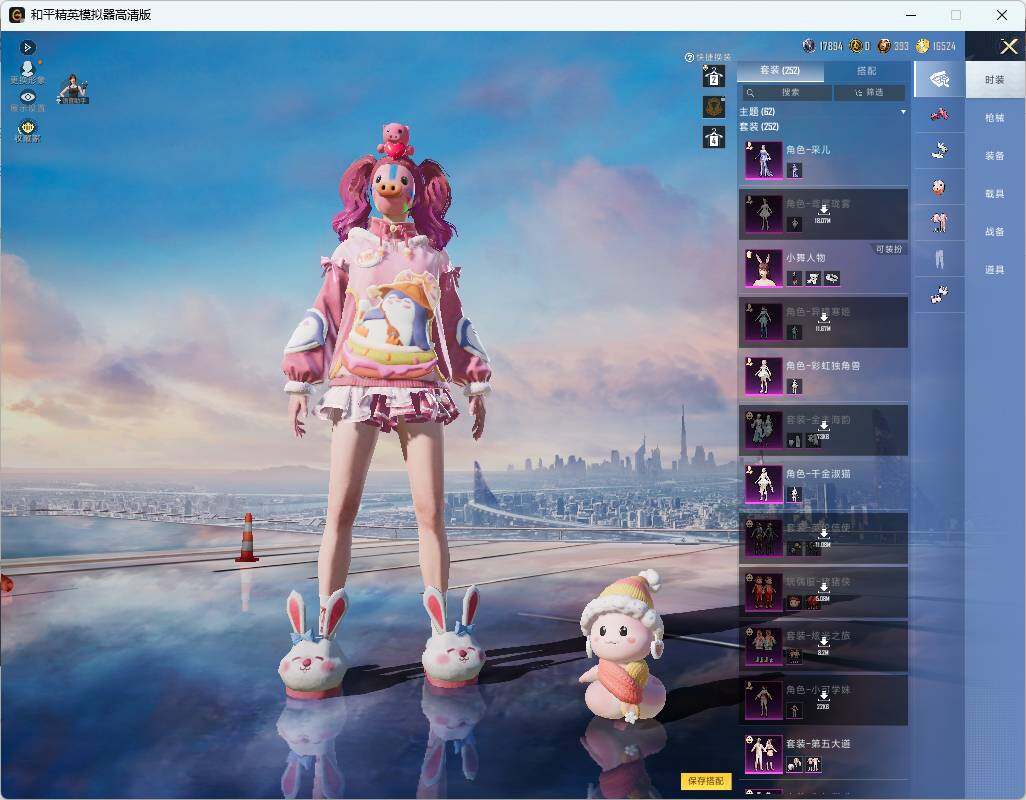Screen dimensions: 1026x800
Task: Download the 11.67M locked outfit
Action: tap(823, 322)
